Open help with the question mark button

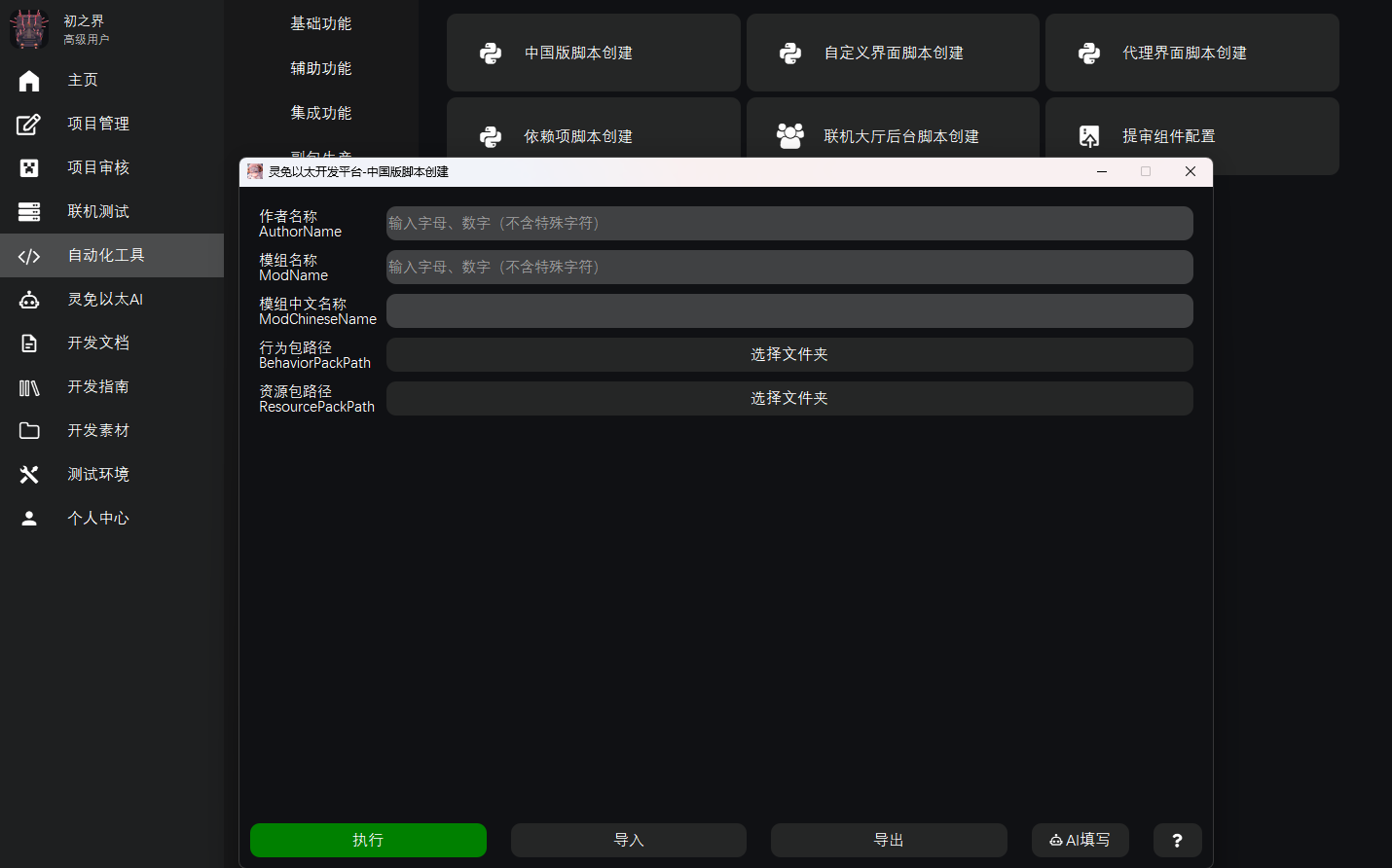pos(1177,840)
